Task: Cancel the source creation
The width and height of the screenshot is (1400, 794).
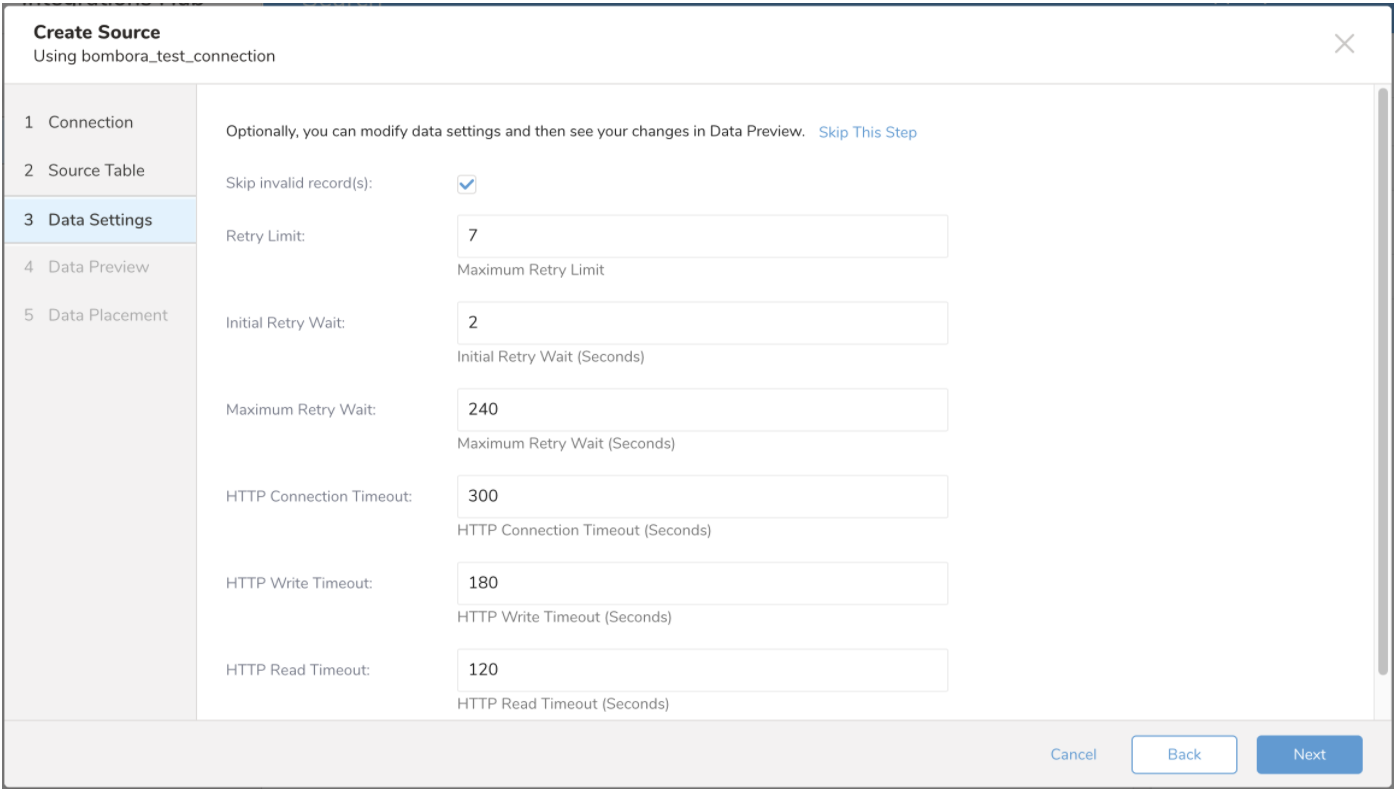Action: point(1073,755)
